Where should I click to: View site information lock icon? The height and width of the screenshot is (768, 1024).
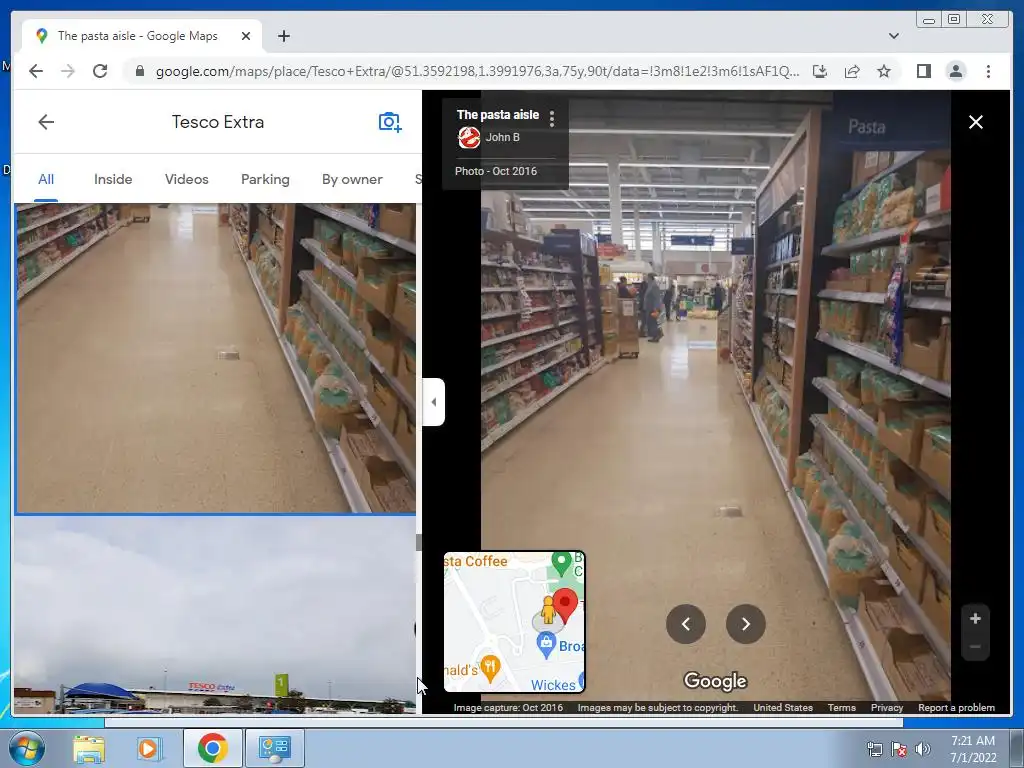[x=140, y=71]
